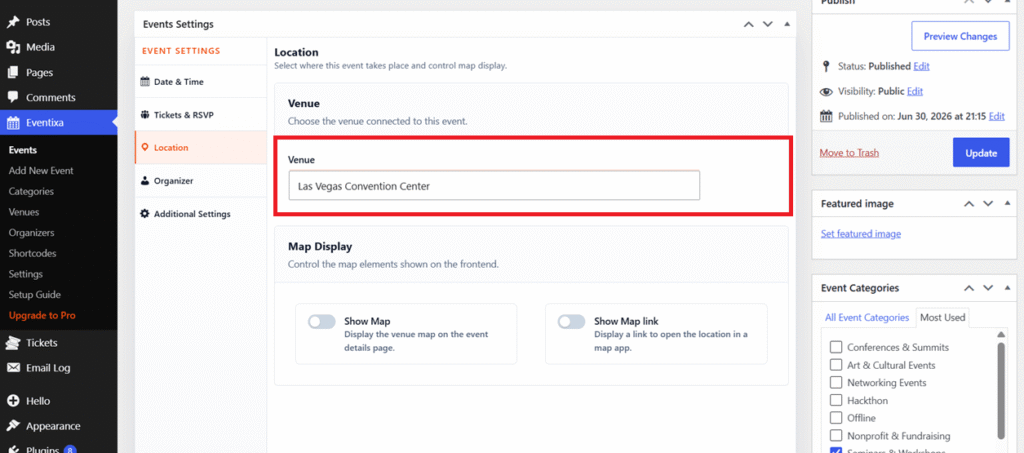Image resolution: width=1024 pixels, height=453 pixels.
Task: Open the Venue selection field
Action: (494, 185)
